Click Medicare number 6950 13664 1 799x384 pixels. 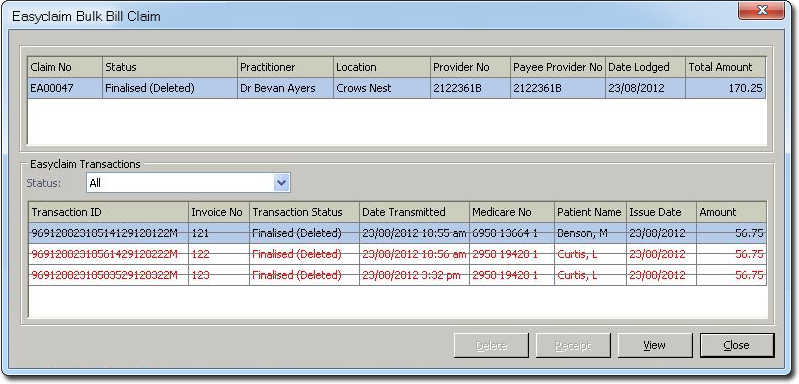coord(512,233)
